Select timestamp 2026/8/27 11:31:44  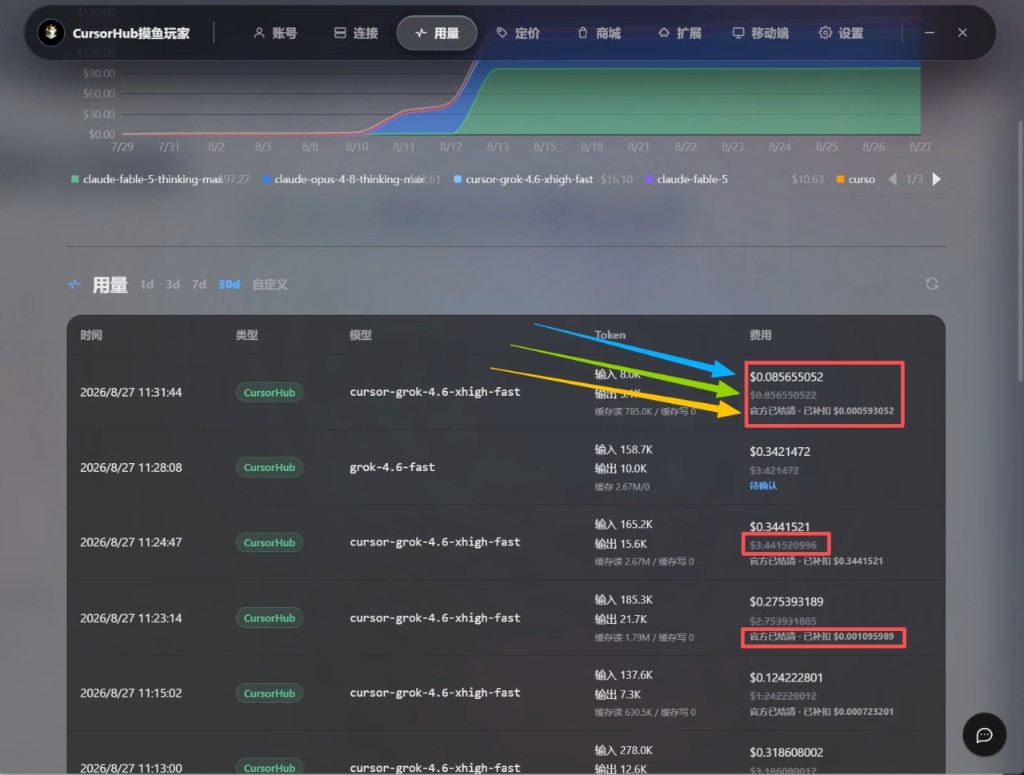coord(131,392)
